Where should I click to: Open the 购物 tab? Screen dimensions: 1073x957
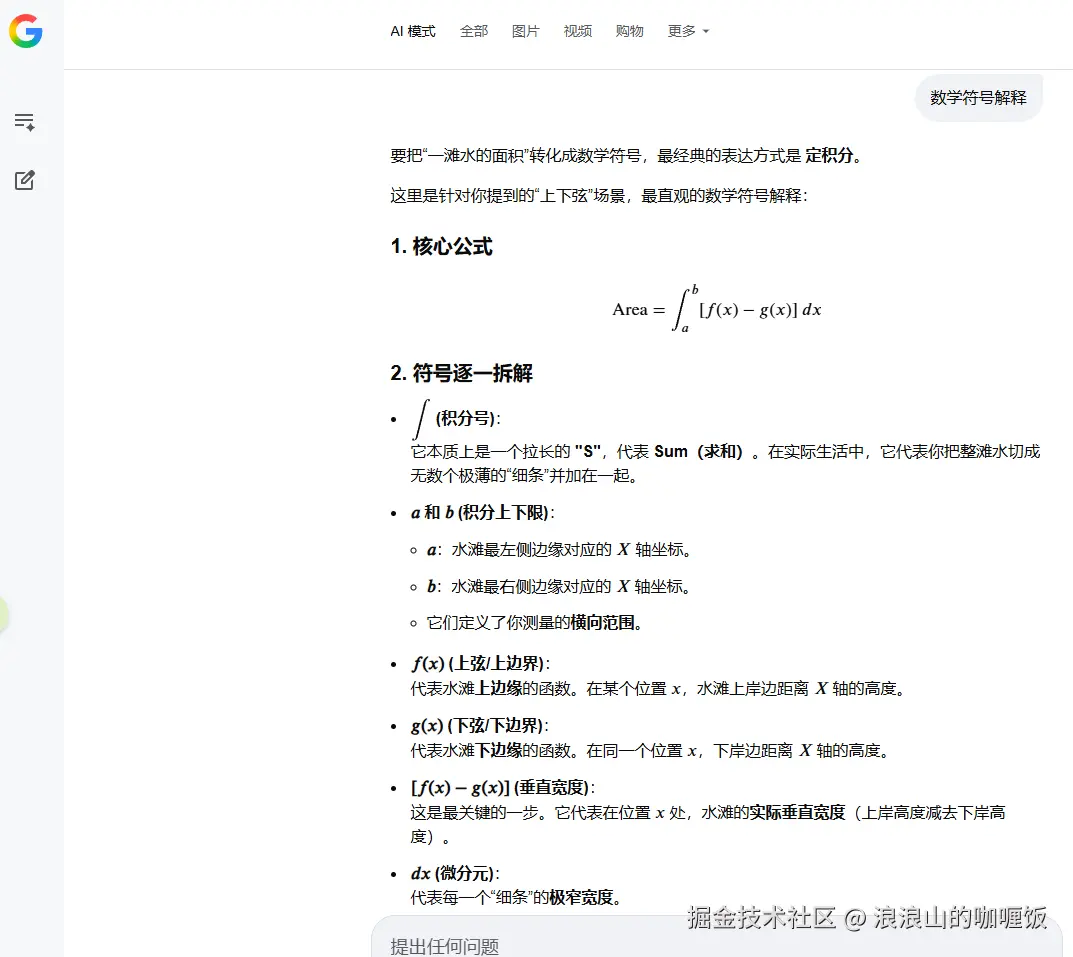pyautogui.click(x=629, y=31)
